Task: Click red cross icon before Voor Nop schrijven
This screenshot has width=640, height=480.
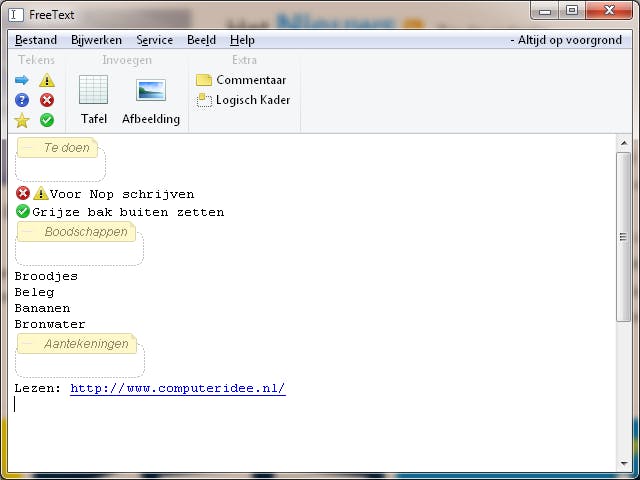Action: click(x=23, y=193)
